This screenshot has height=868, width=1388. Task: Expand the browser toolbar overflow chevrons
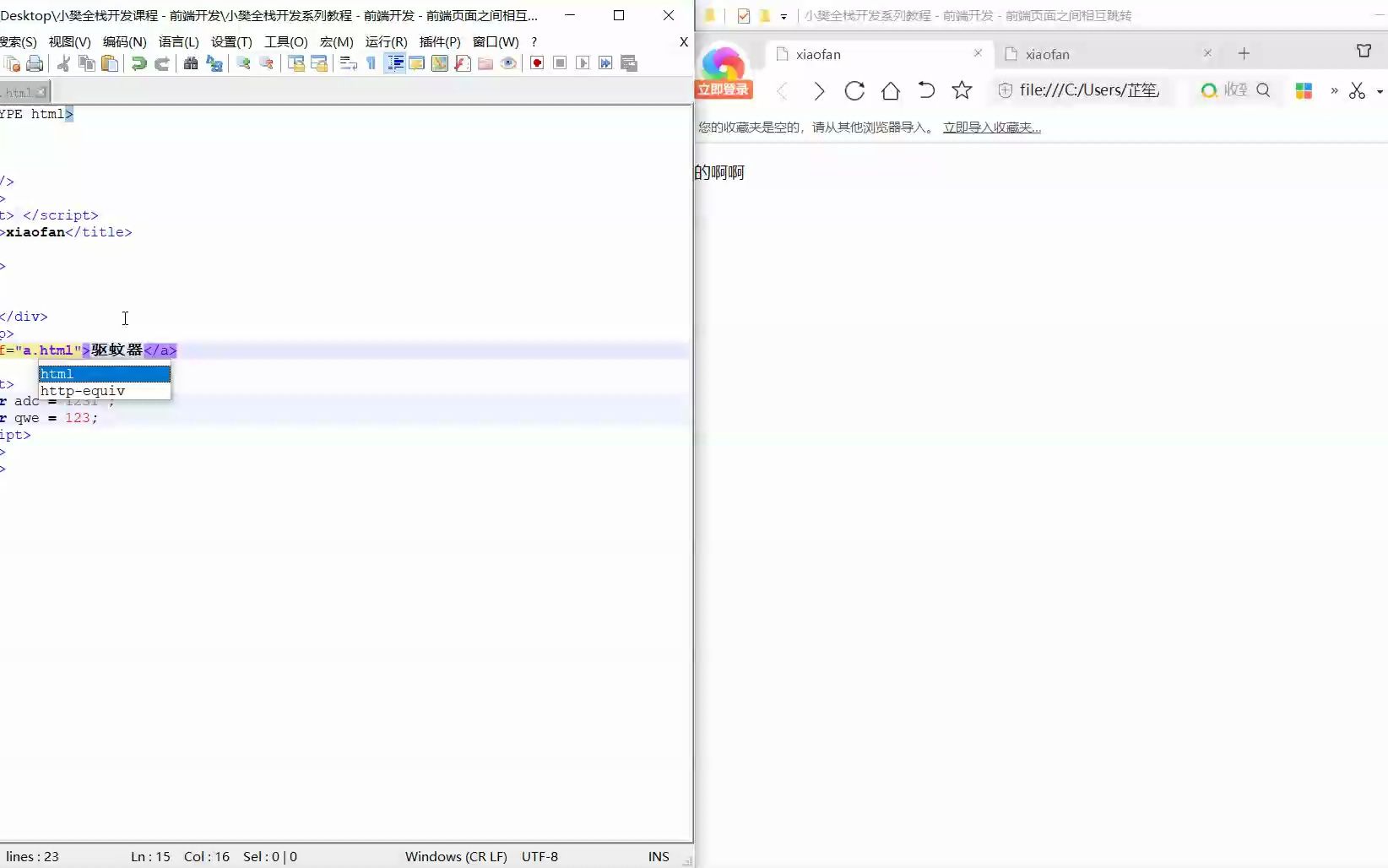pos(1334,90)
